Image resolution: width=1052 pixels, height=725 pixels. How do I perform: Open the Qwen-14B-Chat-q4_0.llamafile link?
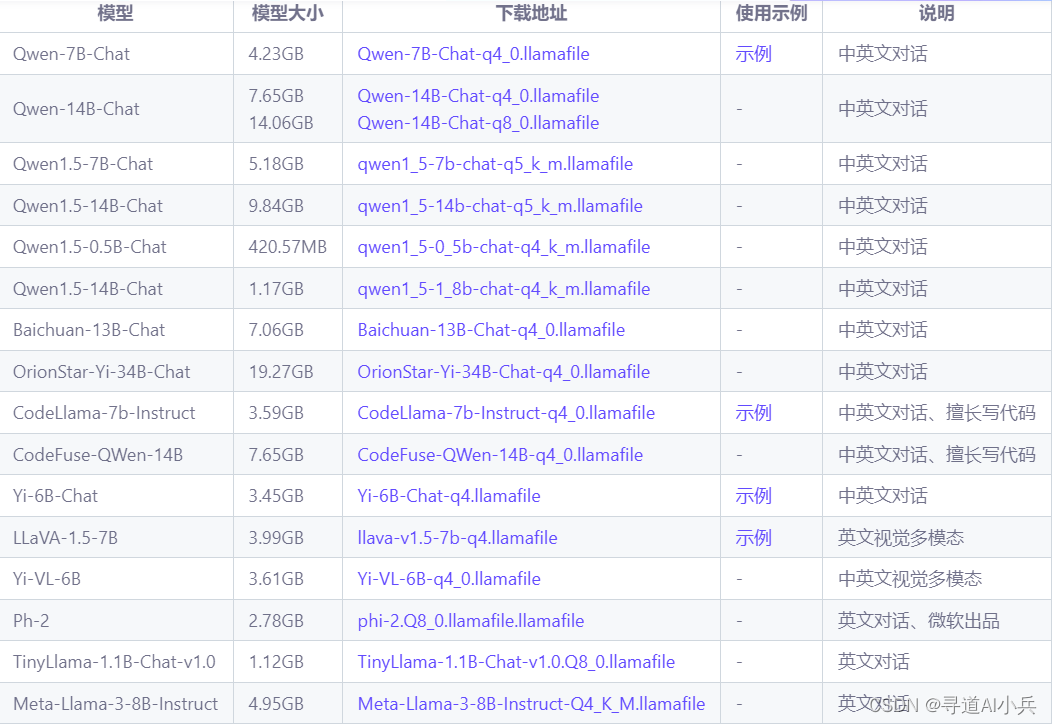[478, 96]
